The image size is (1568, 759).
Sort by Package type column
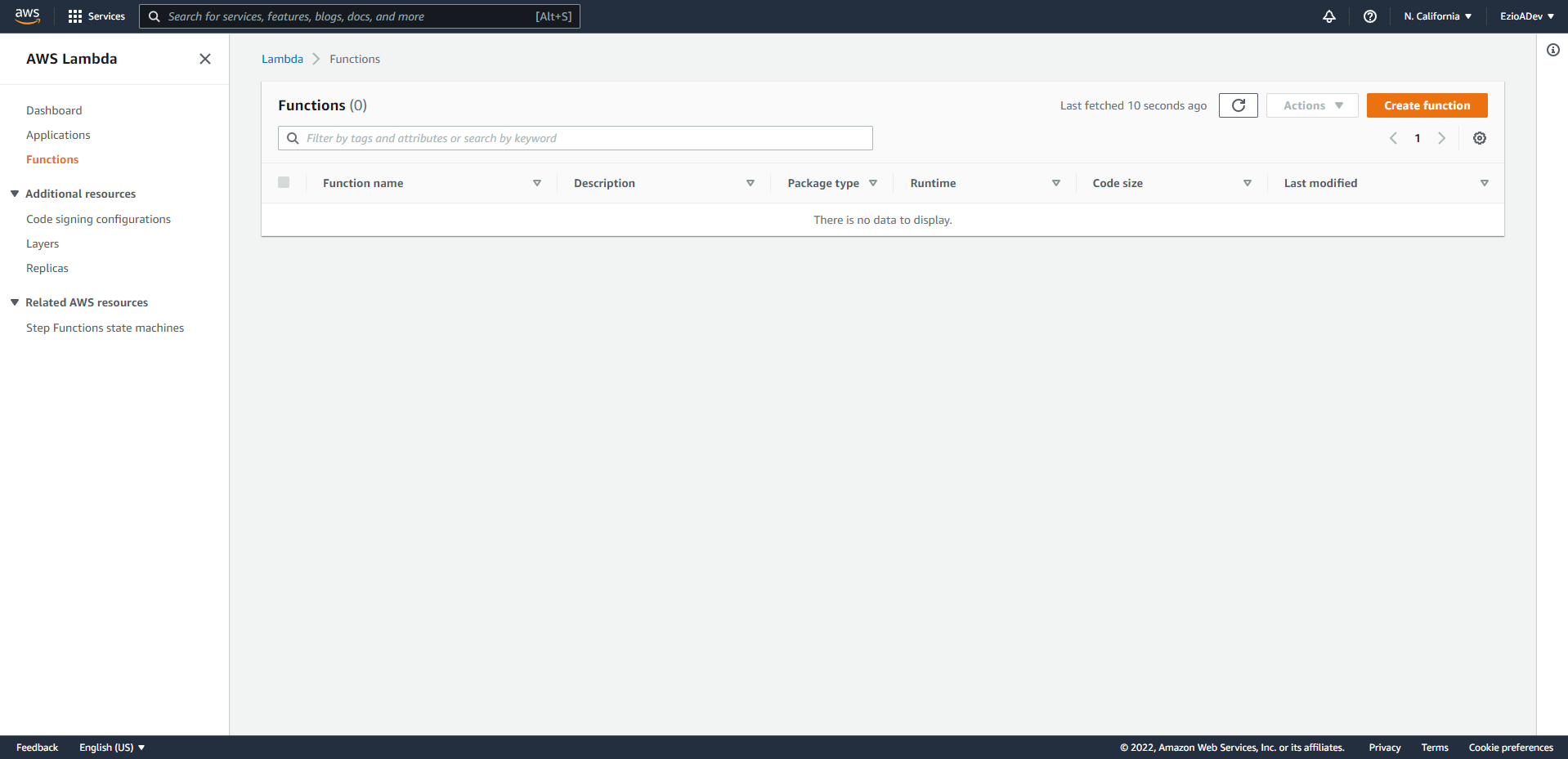coord(873,183)
